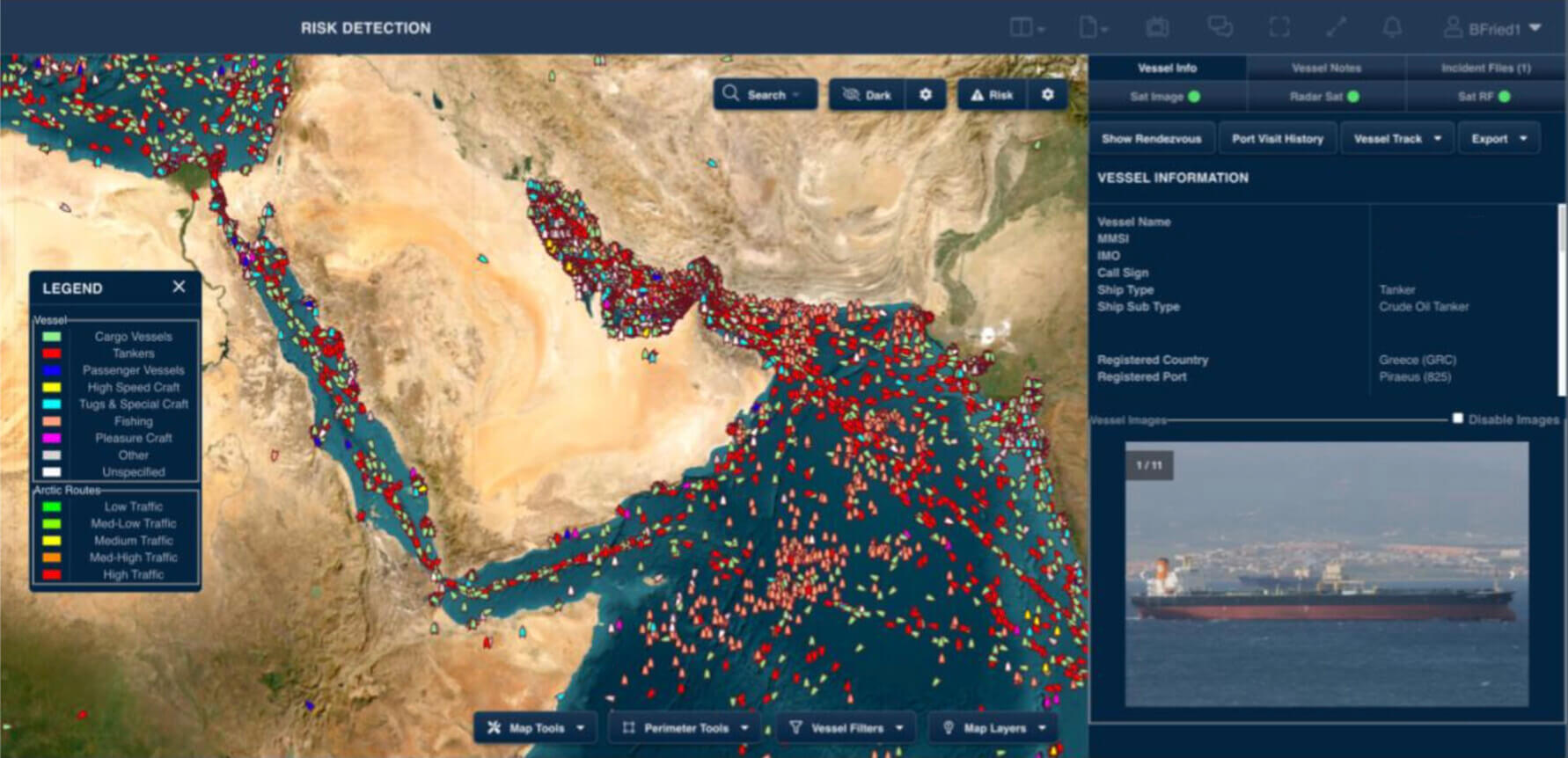Click the chat messages icon
Viewport: 1568px width, 758px height.
coord(1220,28)
